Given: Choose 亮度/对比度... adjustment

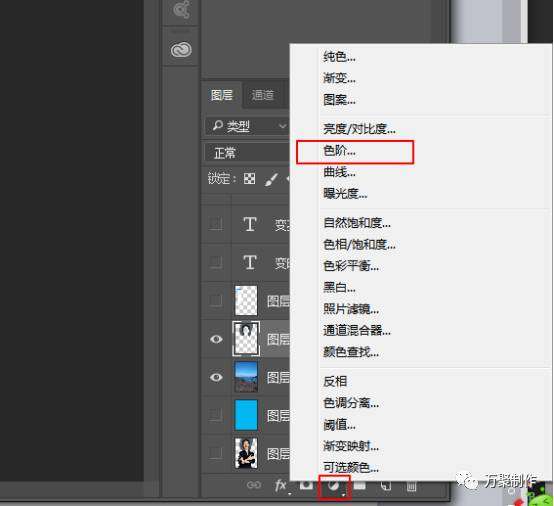Looking at the screenshot, I should 359,129.
